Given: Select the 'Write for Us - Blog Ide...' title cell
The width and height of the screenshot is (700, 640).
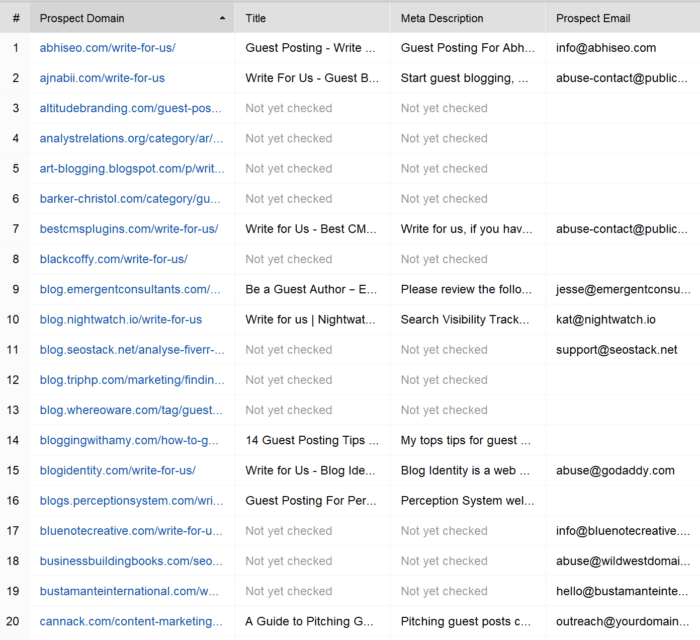Looking at the screenshot, I should [x=310, y=470].
